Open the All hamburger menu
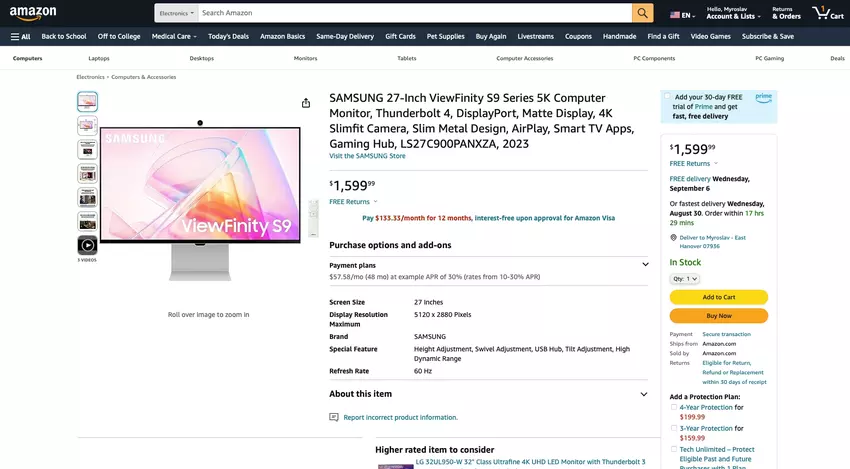The height and width of the screenshot is (469, 850). click(21, 36)
